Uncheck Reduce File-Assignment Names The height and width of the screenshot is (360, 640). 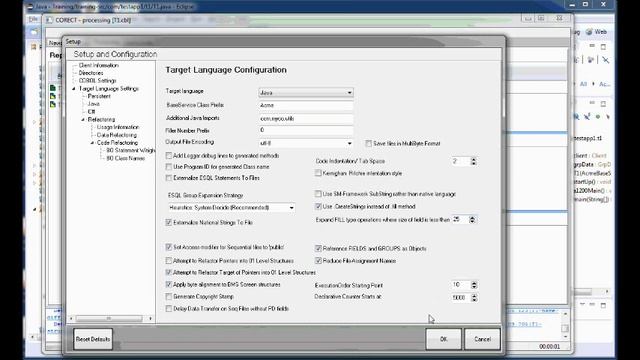point(318,260)
